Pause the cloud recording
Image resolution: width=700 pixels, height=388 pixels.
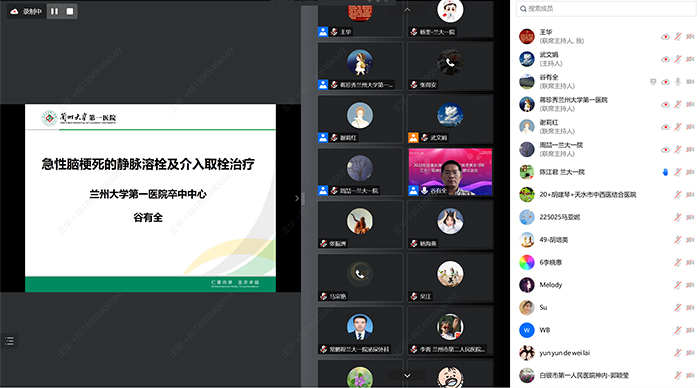54,11
